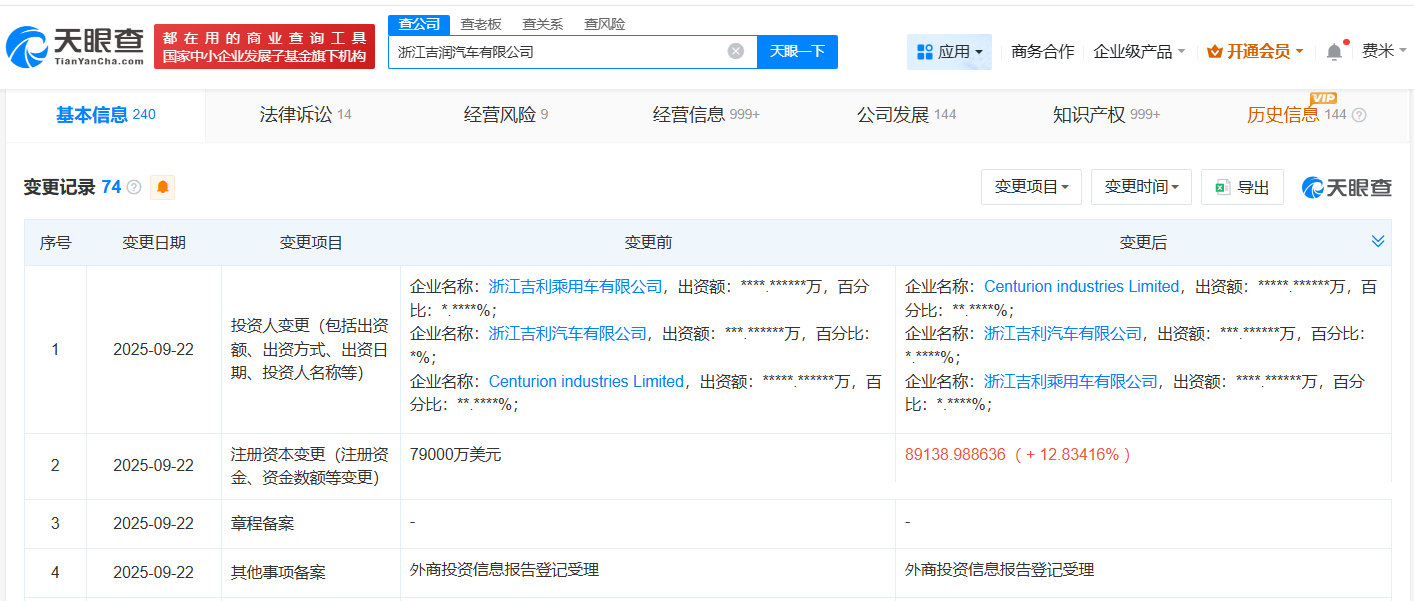The height and width of the screenshot is (601, 1414).
Task: Clear the search box with the X icon
Action: coord(736,51)
